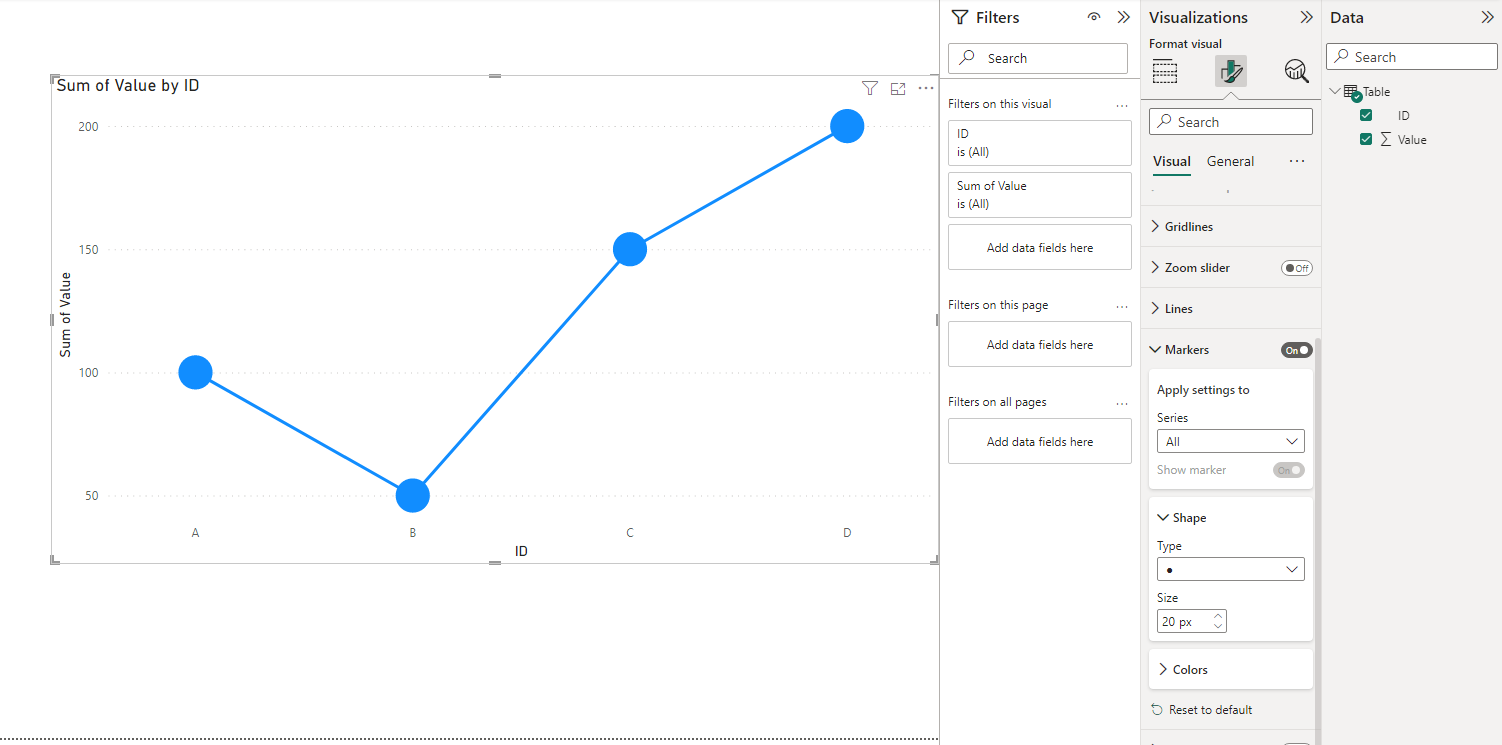Screen dimensions: 1502x745
Task: Switch to the General tab
Action: pyautogui.click(x=1230, y=161)
